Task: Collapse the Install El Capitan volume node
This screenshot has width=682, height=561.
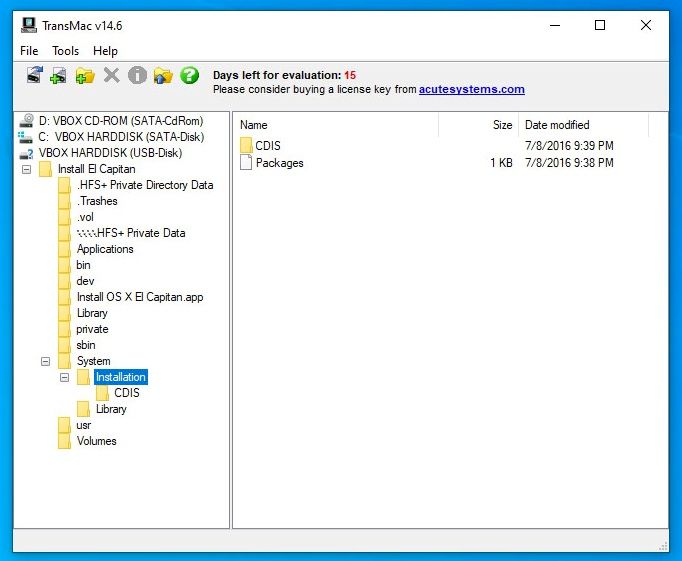Action: (27, 169)
